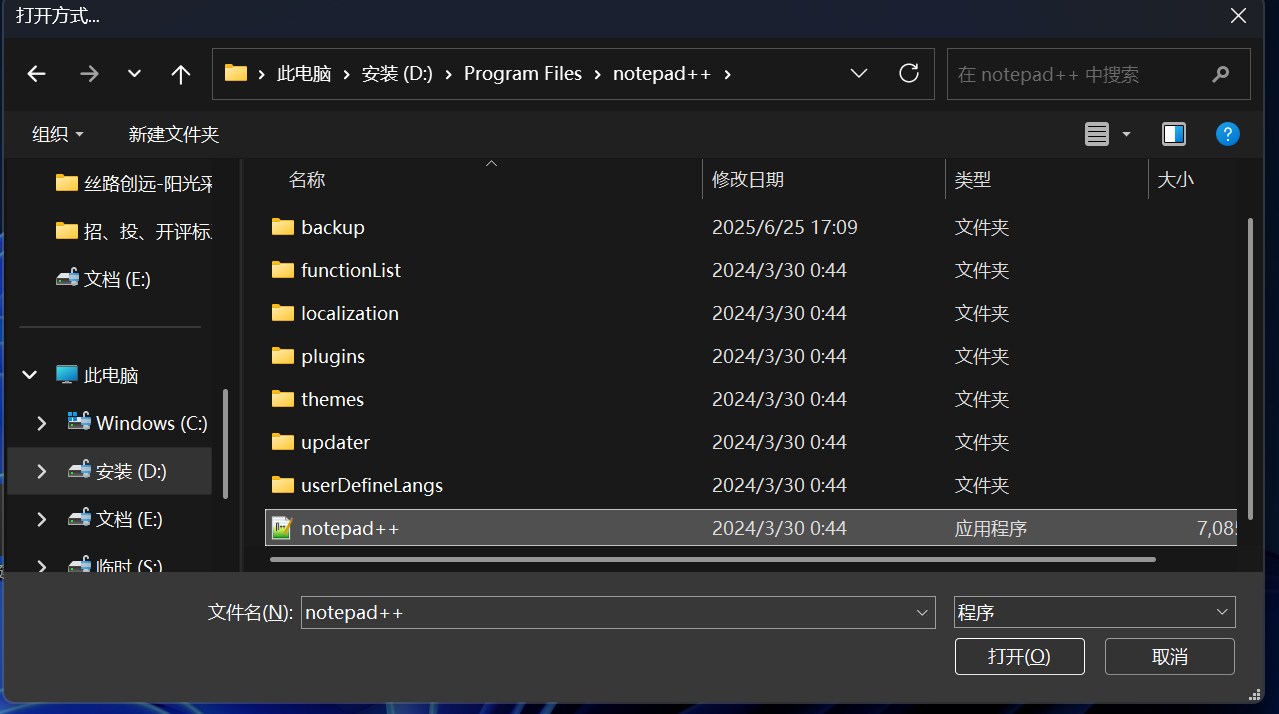Click the file list horizontal scrollbar
Image resolution: width=1279 pixels, height=714 pixels.
pos(712,559)
